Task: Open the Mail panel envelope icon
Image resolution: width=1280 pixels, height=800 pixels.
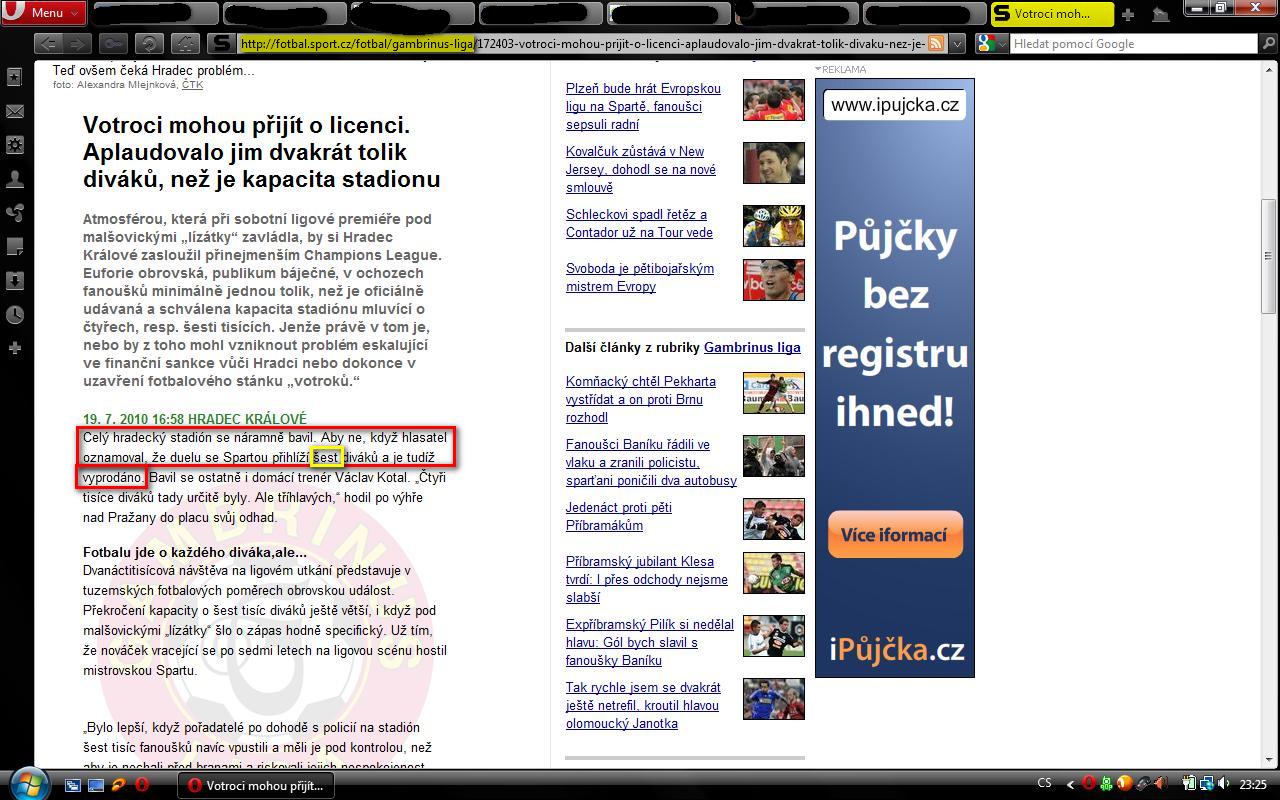Action: pos(15,111)
